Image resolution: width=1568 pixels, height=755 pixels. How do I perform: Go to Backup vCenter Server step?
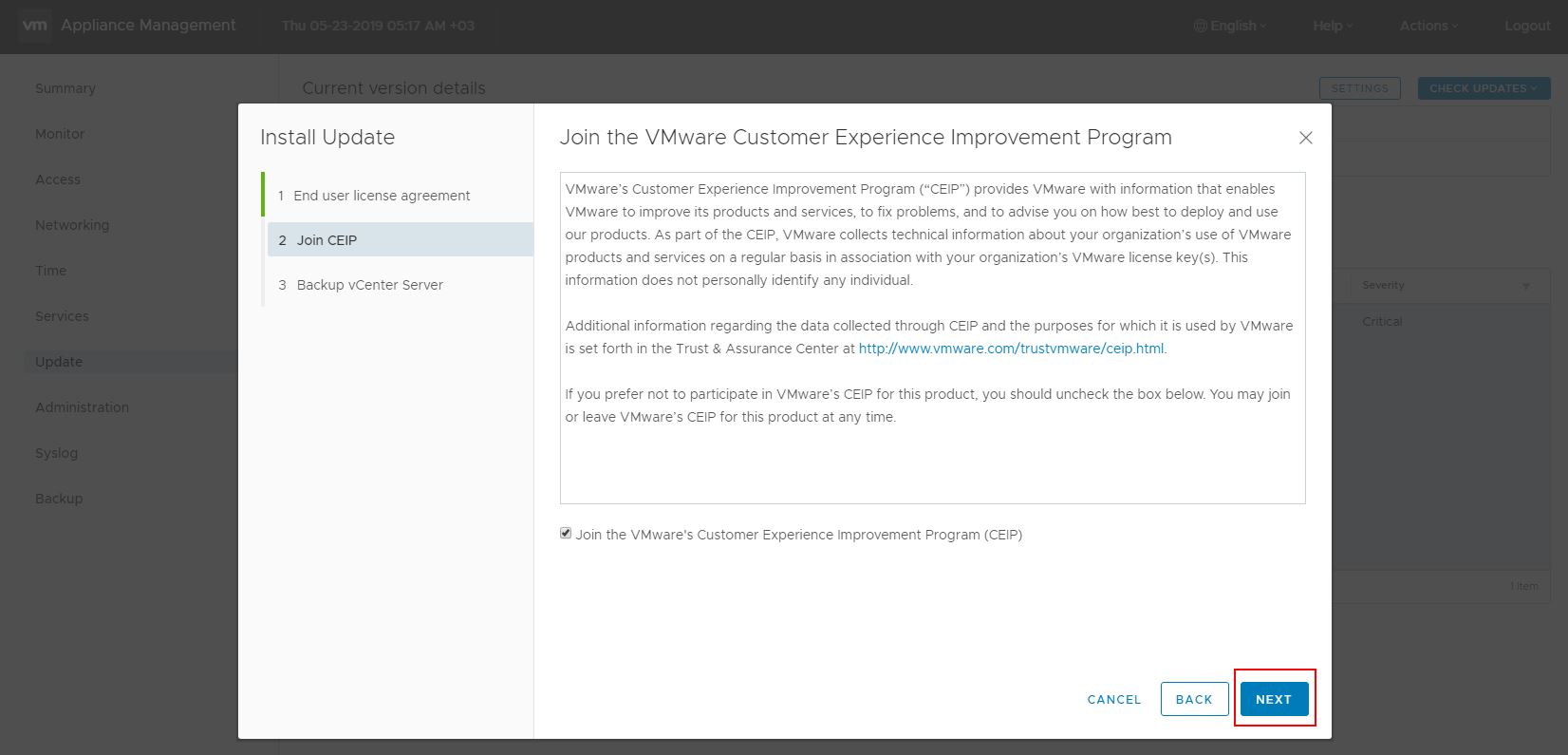pyautogui.click(x=369, y=285)
